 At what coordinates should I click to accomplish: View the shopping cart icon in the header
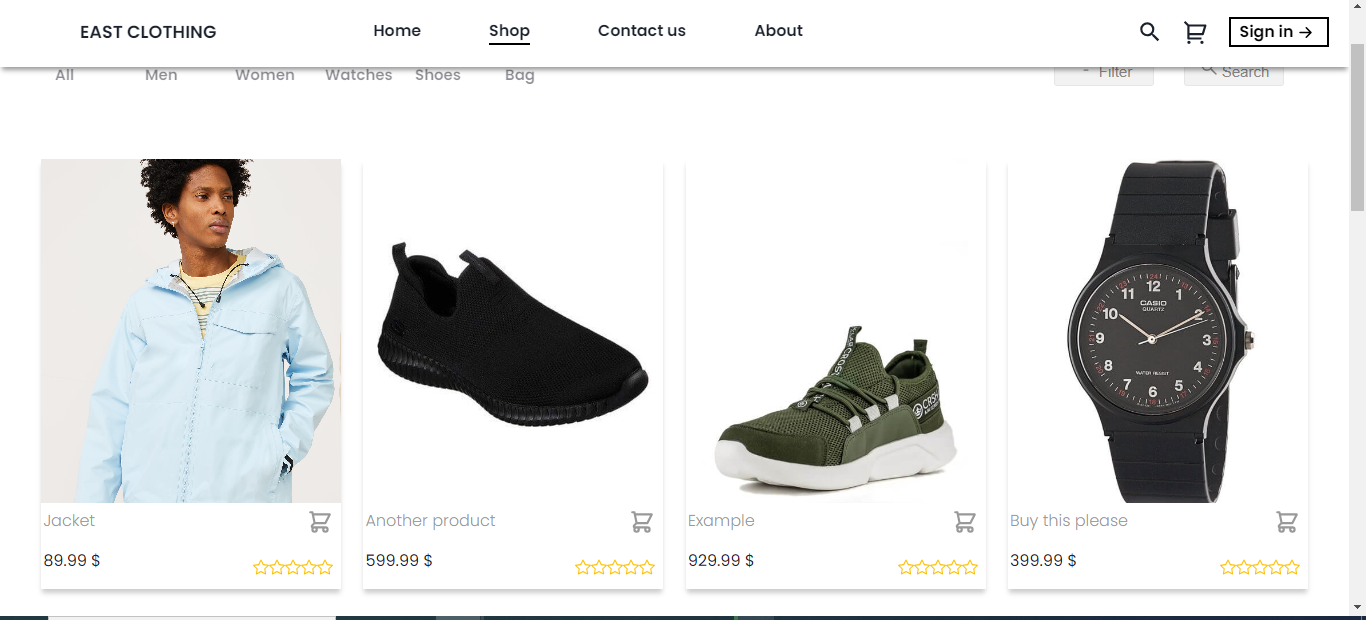(1194, 31)
